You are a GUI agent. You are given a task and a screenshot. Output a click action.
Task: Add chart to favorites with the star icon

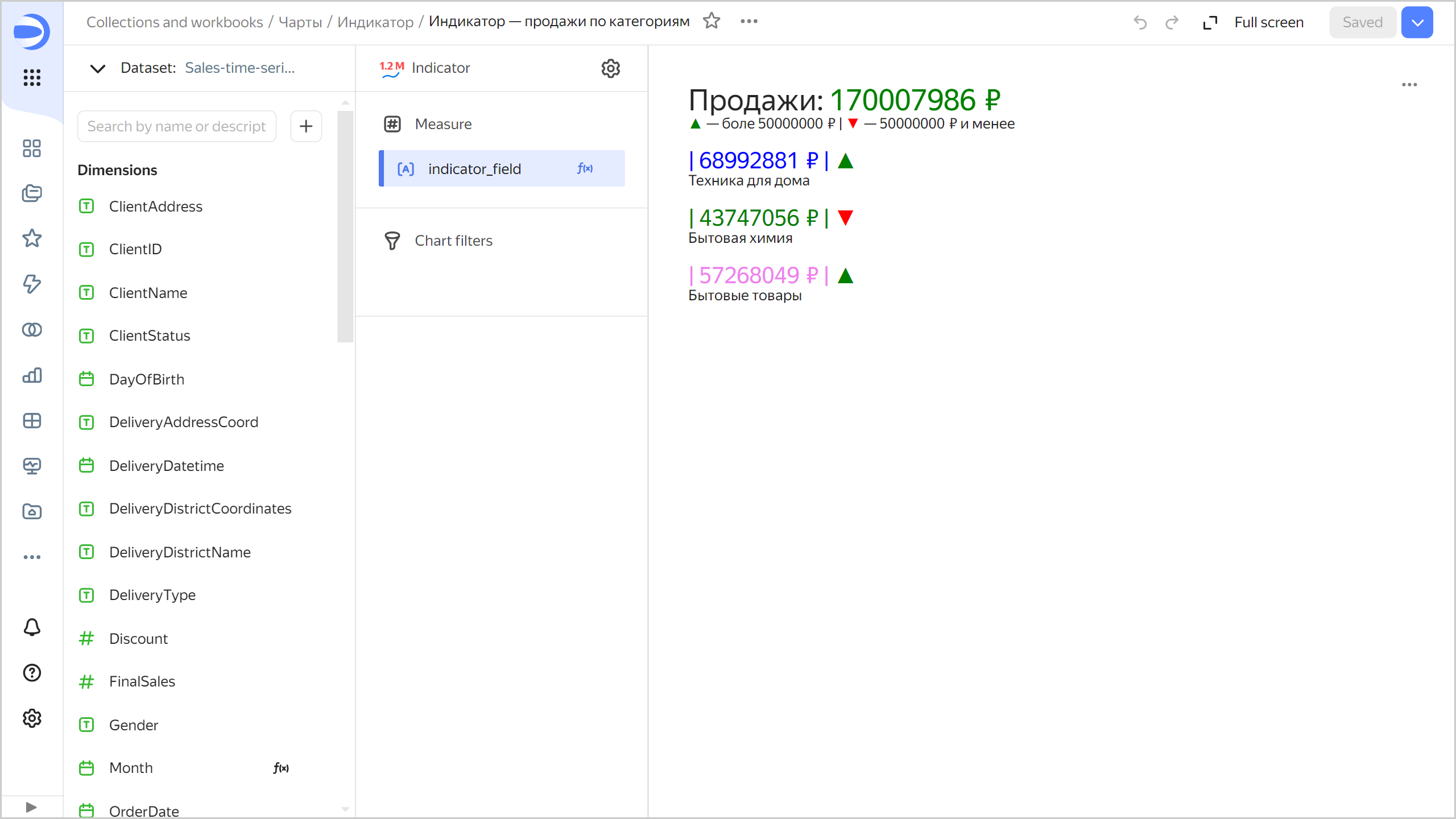pyautogui.click(x=712, y=22)
